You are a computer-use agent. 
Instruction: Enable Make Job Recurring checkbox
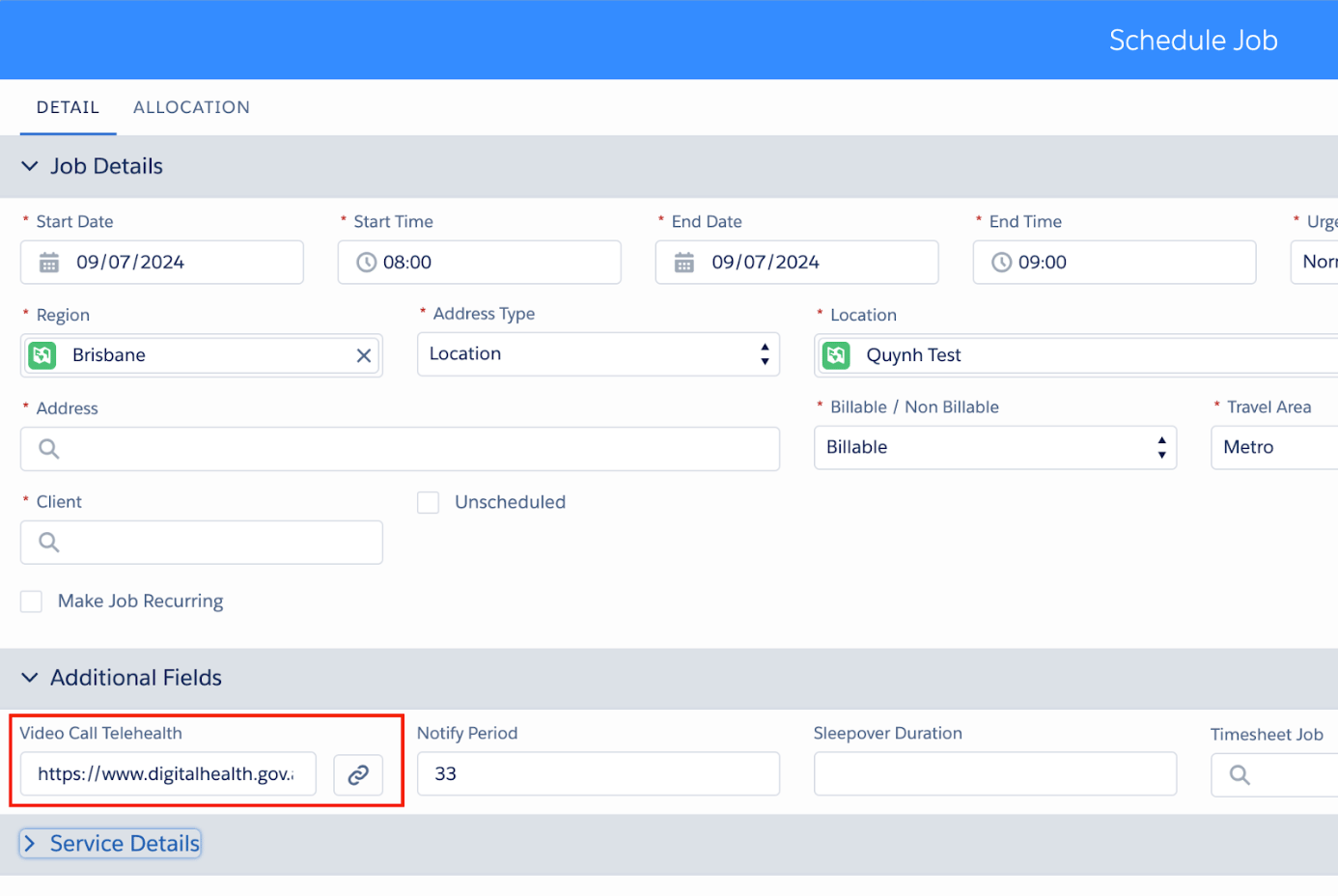32,602
